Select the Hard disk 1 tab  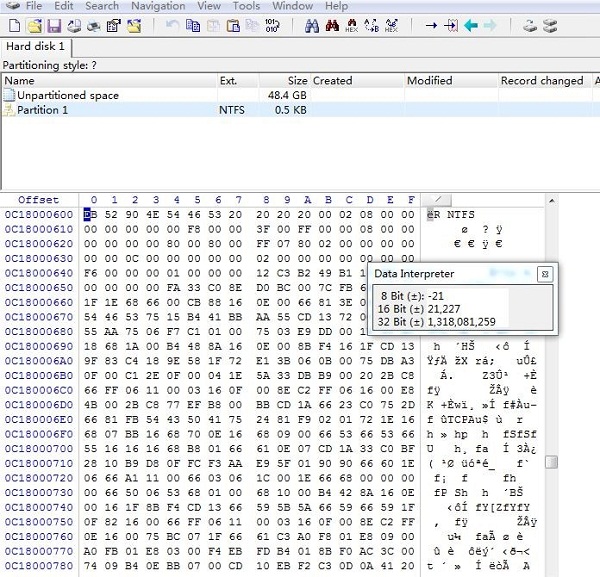coord(35,47)
